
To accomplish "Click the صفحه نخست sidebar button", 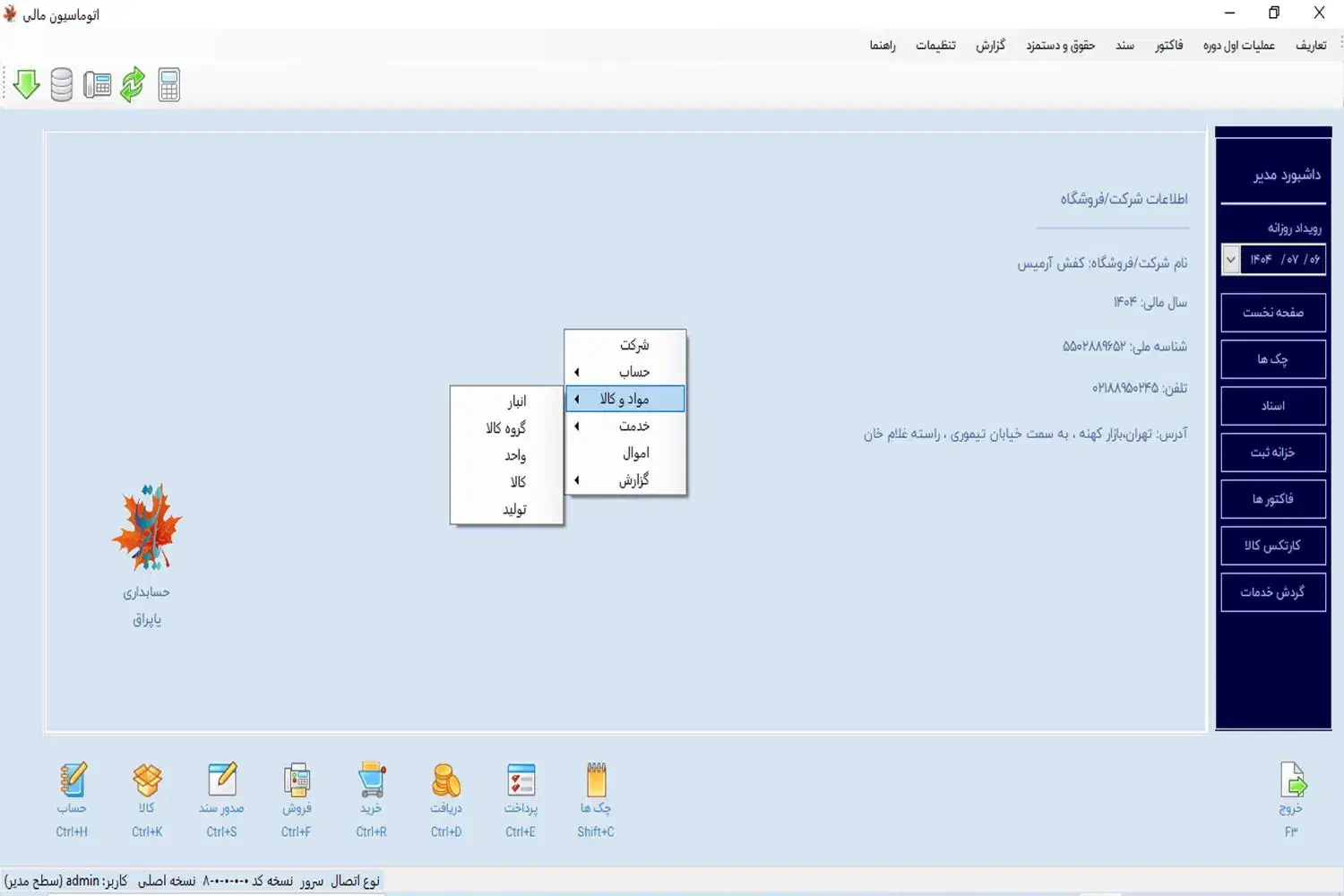I will [1273, 313].
